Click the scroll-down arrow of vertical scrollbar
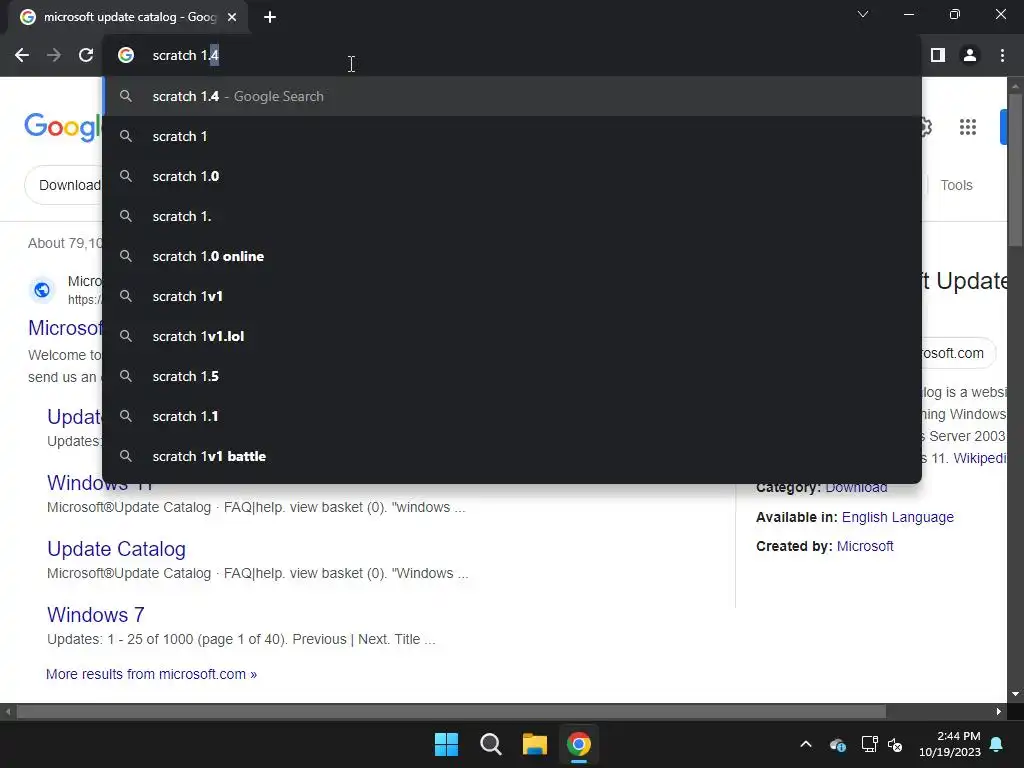1024x768 pixels. tap(1015, 694)
